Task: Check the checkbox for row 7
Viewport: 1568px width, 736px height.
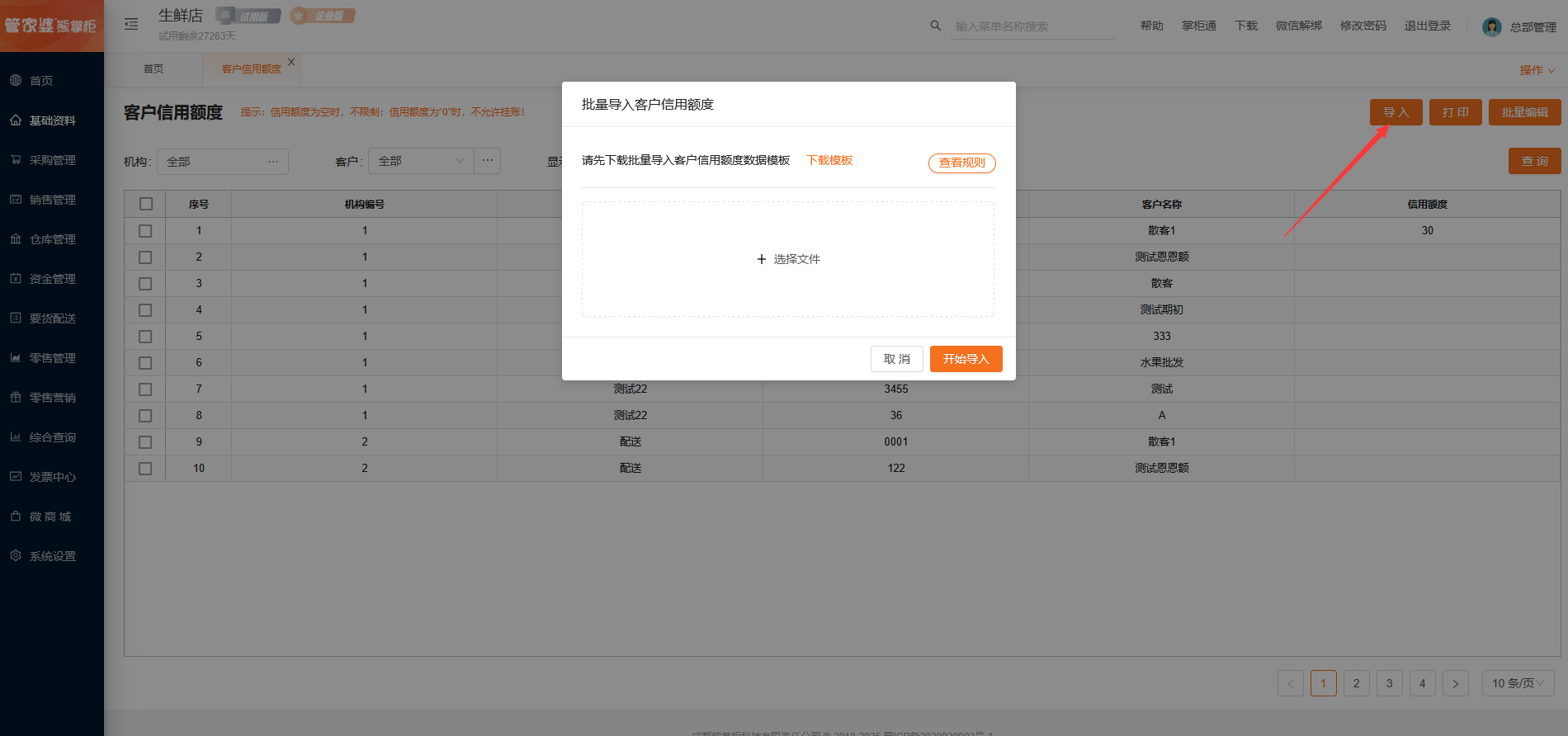Action: (x=146, y=389)
